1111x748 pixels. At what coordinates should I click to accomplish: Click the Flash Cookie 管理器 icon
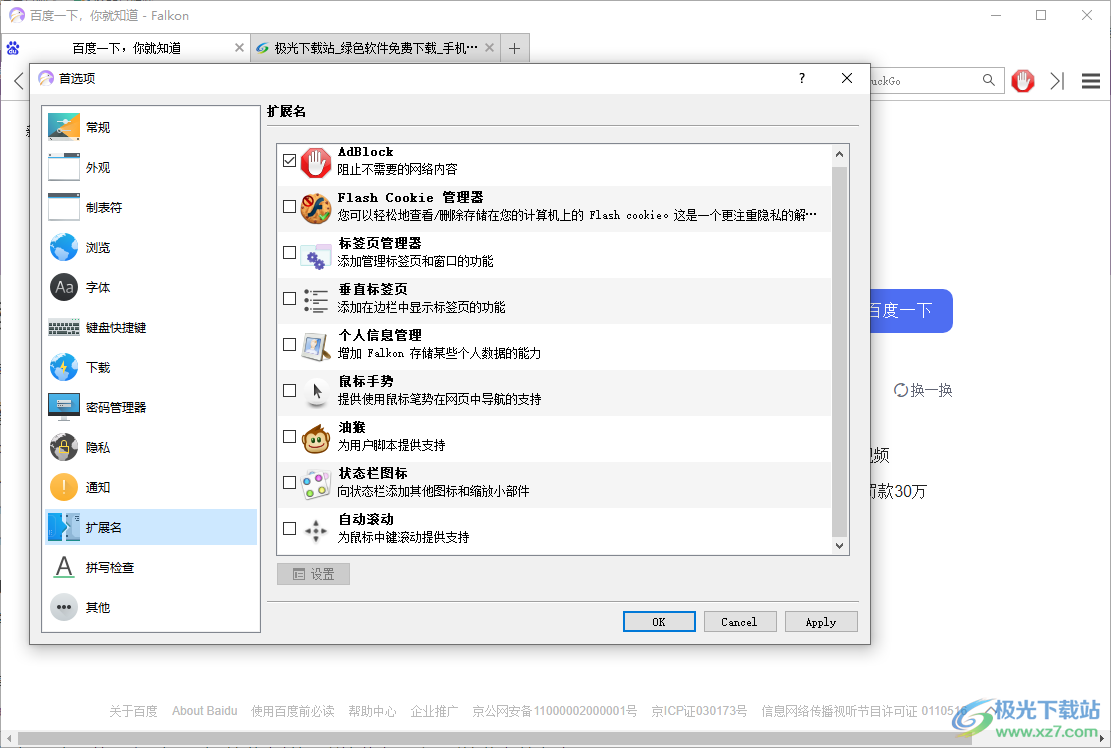click(x=315, y=208)
